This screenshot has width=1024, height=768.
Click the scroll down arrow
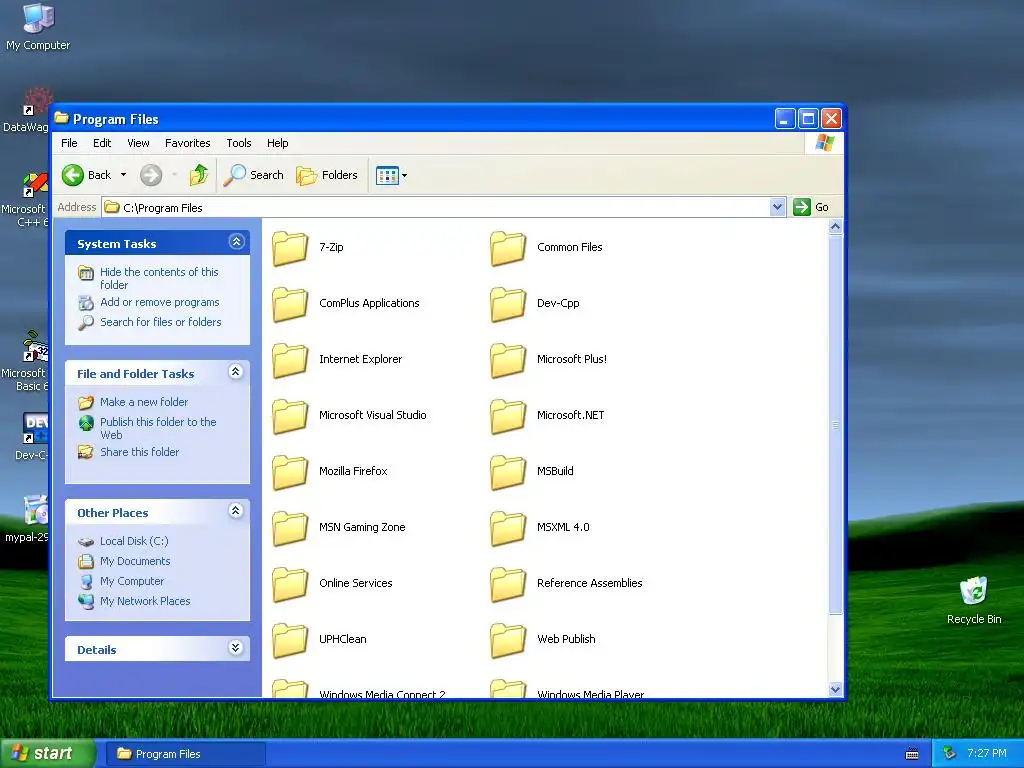coord(835,689)
